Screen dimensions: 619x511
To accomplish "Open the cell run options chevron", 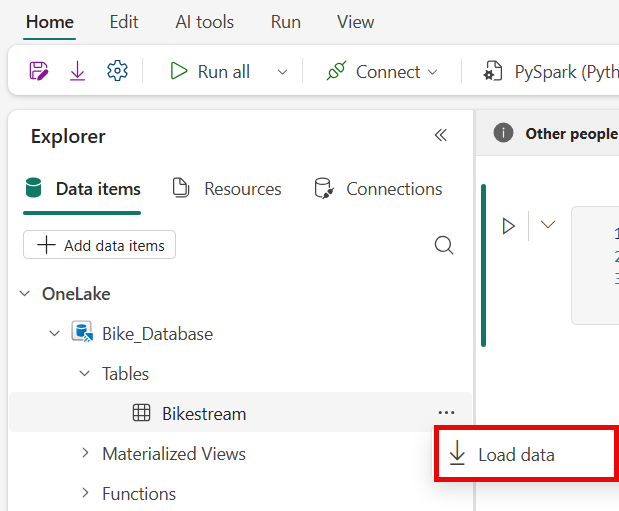I will [x=548, y=225].
